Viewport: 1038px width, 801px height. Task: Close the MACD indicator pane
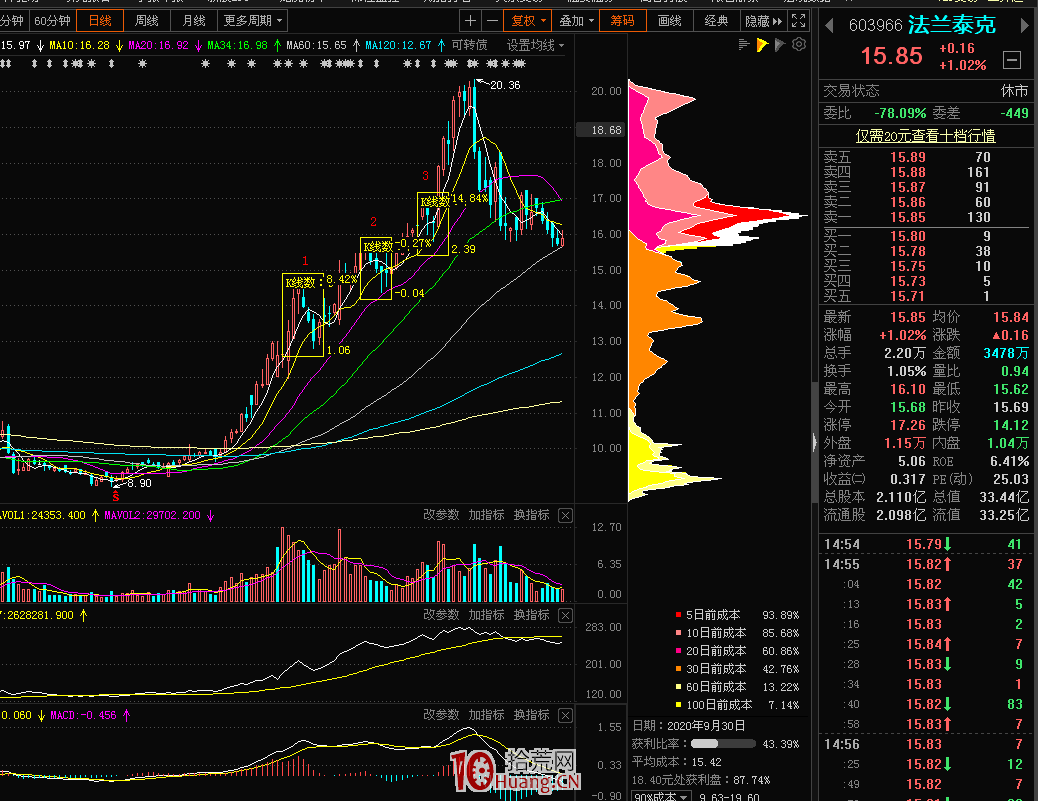[565, 715]
